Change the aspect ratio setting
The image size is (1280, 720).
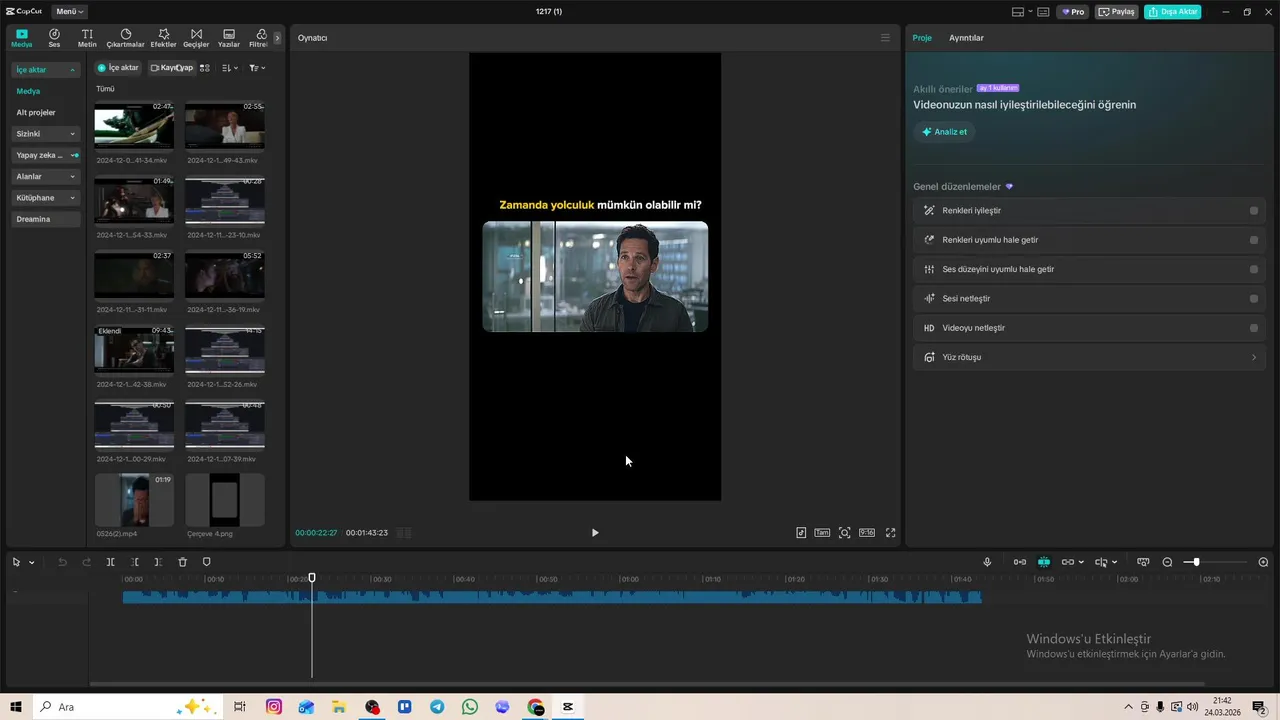tap(867, 533)
